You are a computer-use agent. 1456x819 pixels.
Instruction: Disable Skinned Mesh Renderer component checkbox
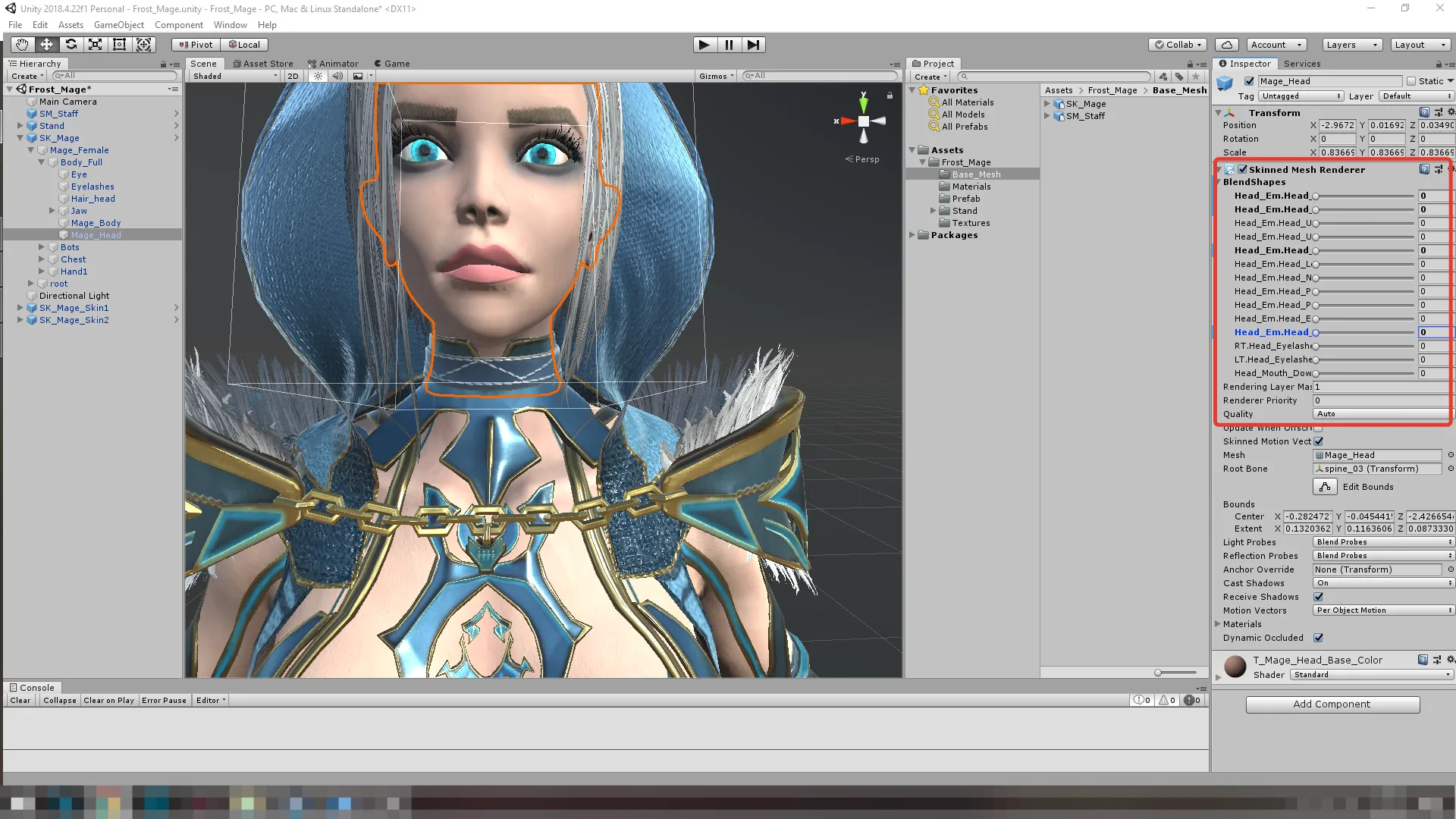1243,170
